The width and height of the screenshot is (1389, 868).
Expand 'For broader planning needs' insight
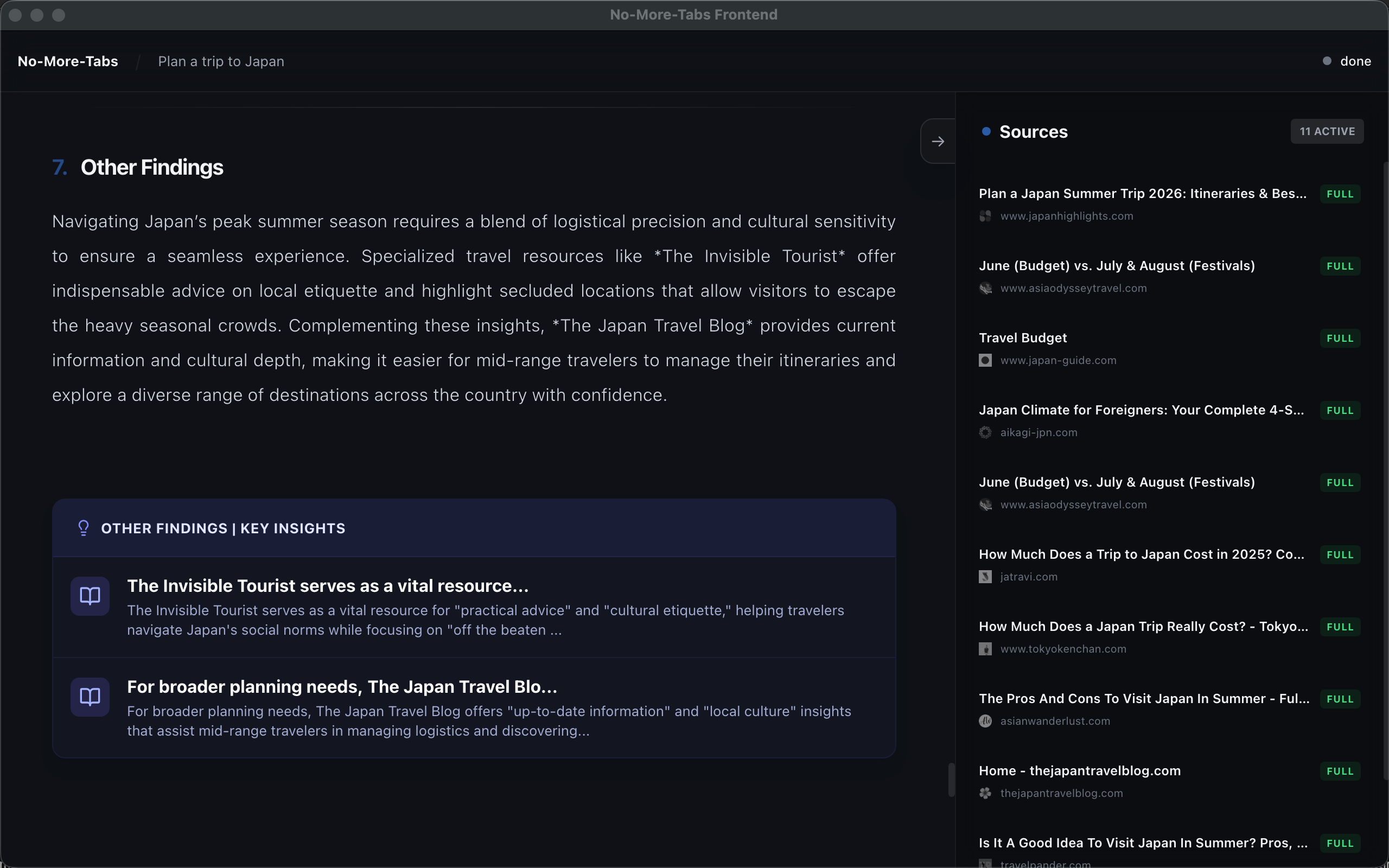pyautogui.click(x=341, y=687)
